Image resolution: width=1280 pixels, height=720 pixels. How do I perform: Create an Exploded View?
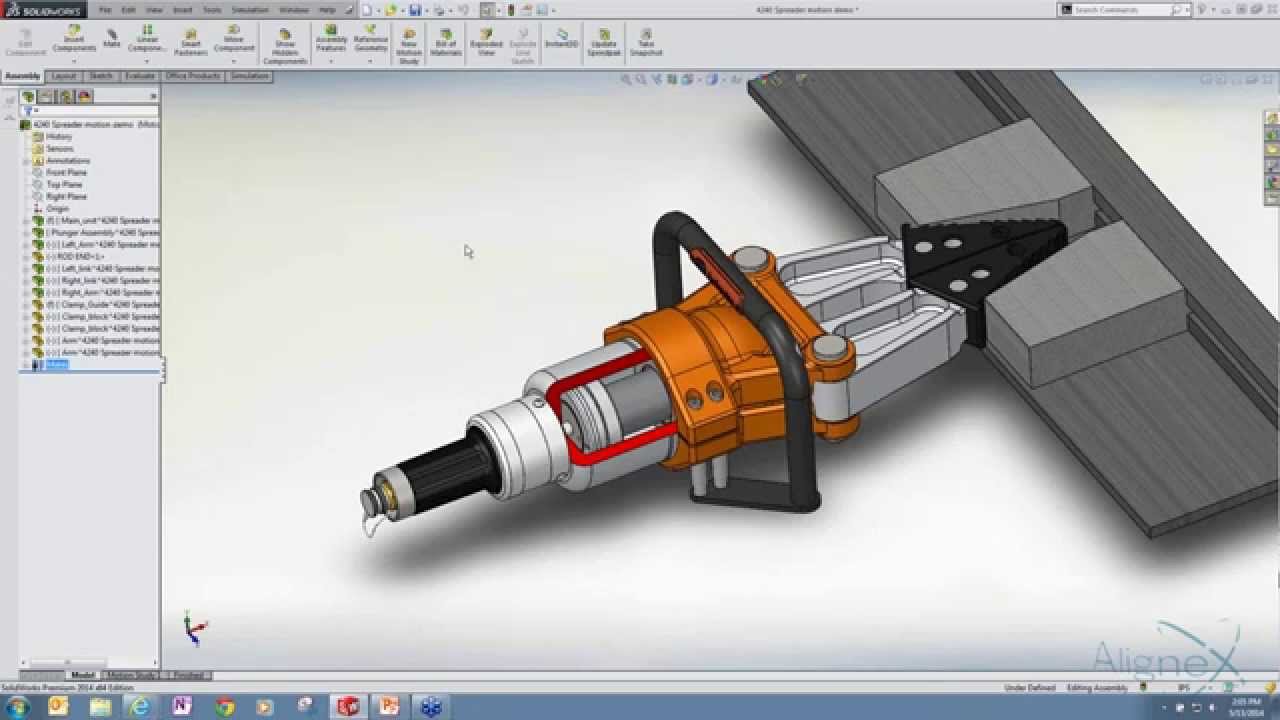click(x=486, y=41)
